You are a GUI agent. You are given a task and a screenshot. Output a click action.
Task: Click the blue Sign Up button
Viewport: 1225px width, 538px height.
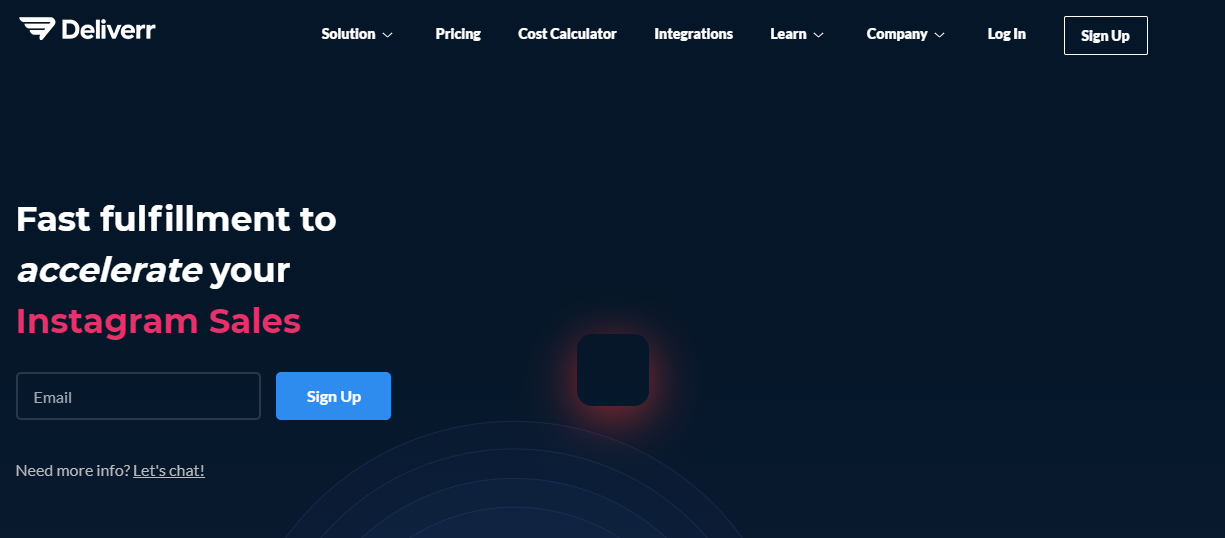pyautogui.click(x=333, y=396)
